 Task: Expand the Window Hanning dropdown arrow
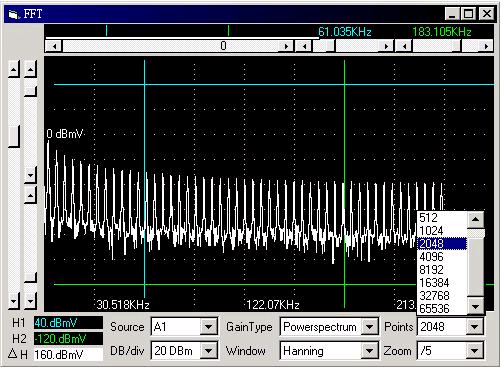(x=369, y=351)
